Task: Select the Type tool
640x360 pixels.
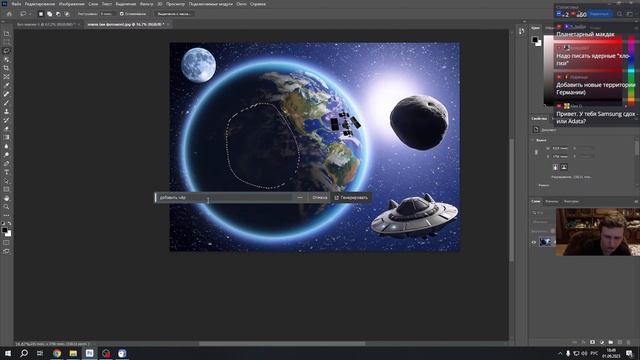Action: 7,172
